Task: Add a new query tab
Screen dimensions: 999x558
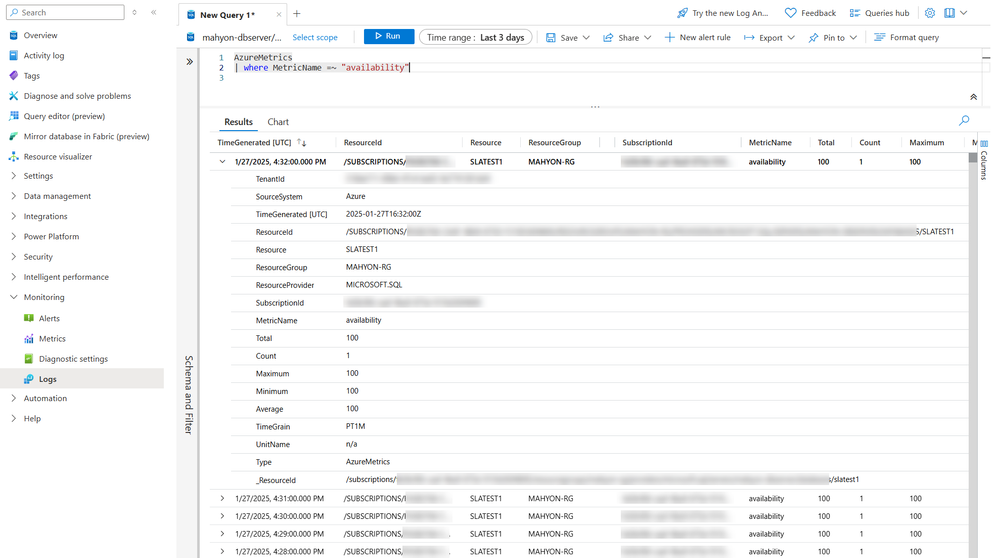Action: [x=297, y=13]
